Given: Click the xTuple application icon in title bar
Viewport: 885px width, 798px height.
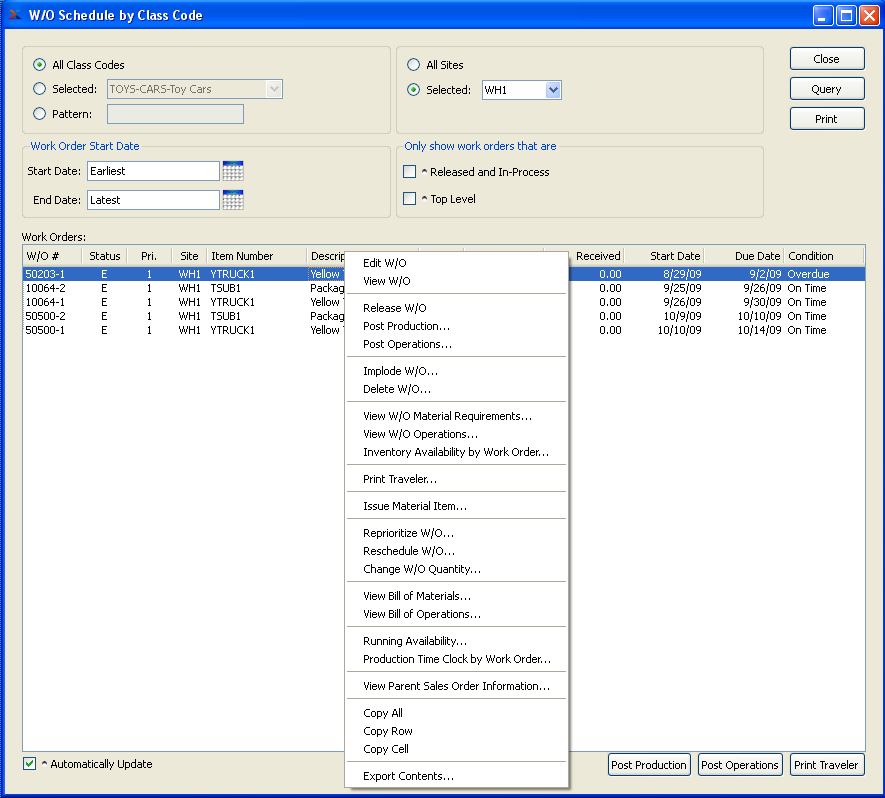Looking at the screenshot, I should 14,15.
